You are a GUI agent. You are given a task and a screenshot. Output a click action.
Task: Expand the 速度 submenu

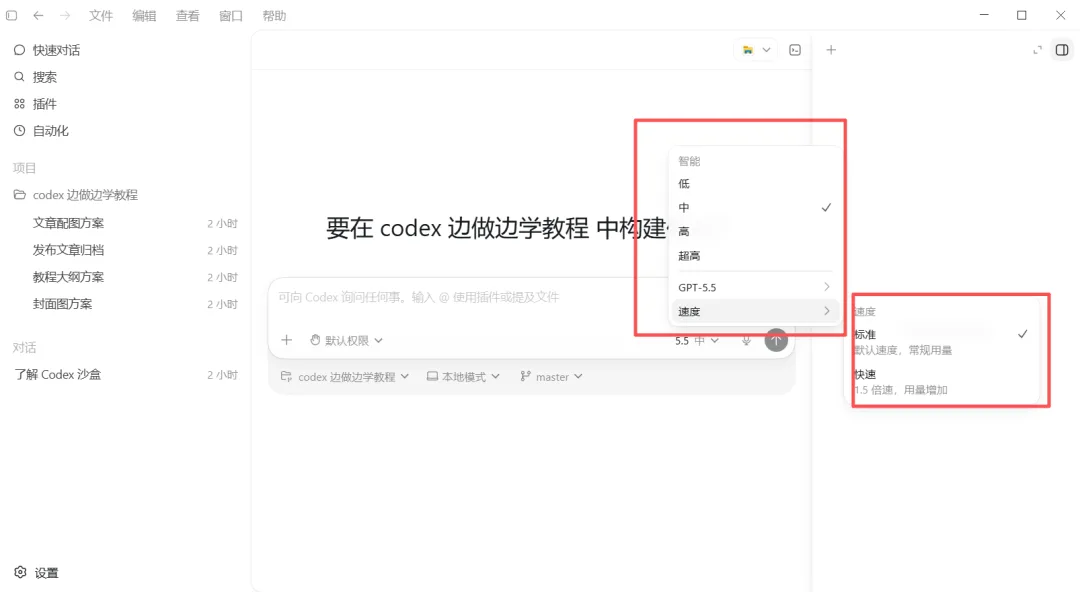[x=755, y=312]
